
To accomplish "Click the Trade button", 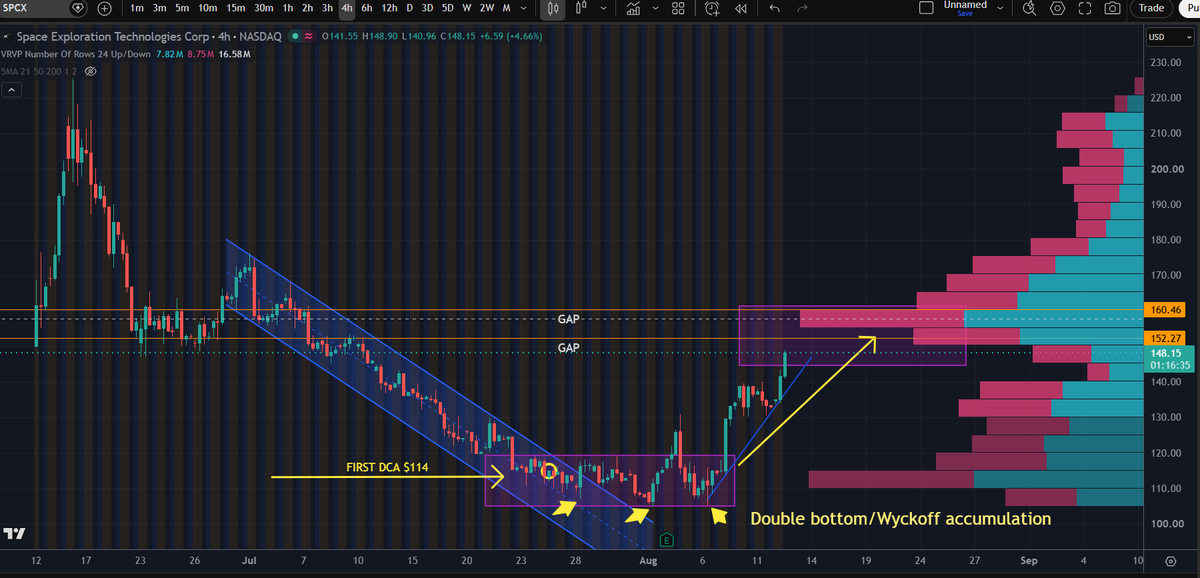I will coord(1151,8).
